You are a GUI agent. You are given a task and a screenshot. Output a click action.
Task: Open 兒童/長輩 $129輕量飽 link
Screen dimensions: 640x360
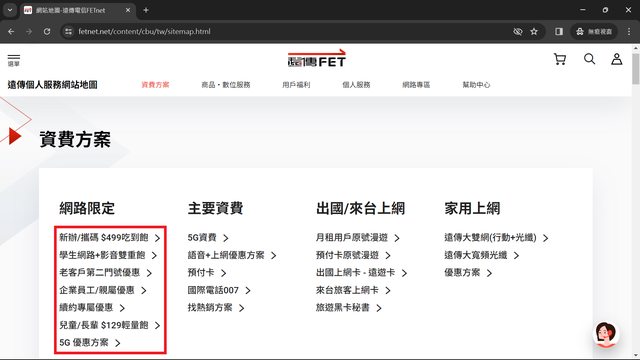(109, 325)
